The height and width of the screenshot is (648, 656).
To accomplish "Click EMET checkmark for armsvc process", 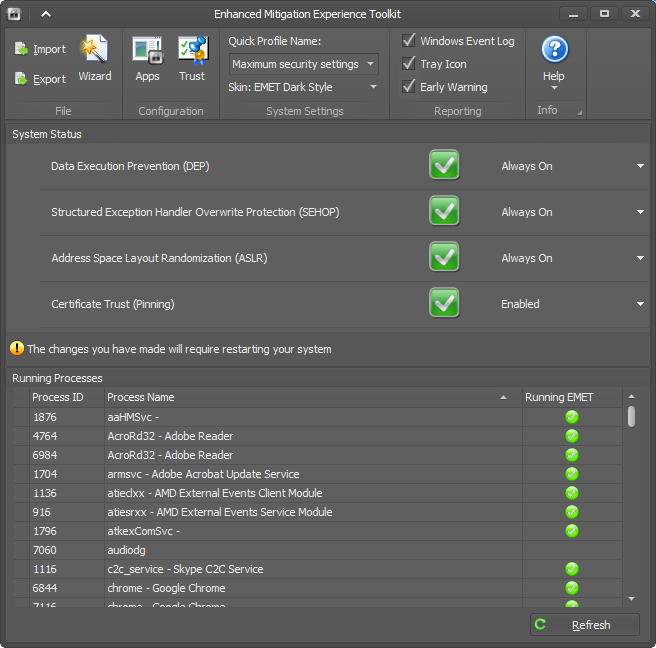I will pyautogui.click(x=571, y=474).
